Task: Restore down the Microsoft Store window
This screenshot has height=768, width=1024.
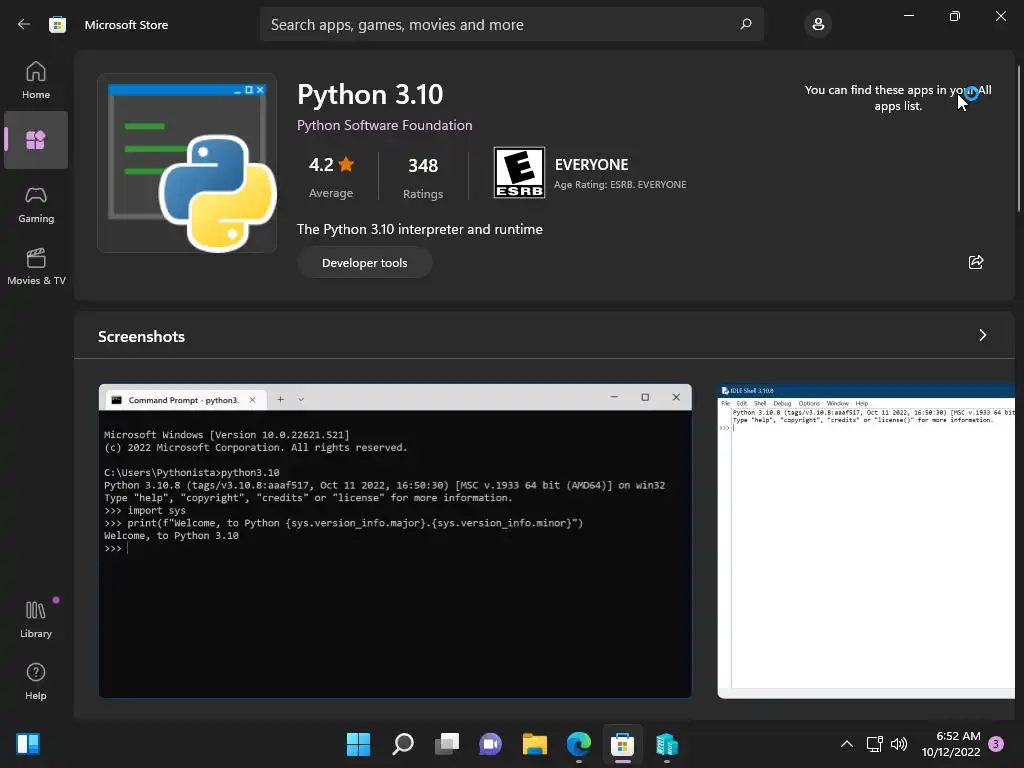Action: (x=954, y=16)
